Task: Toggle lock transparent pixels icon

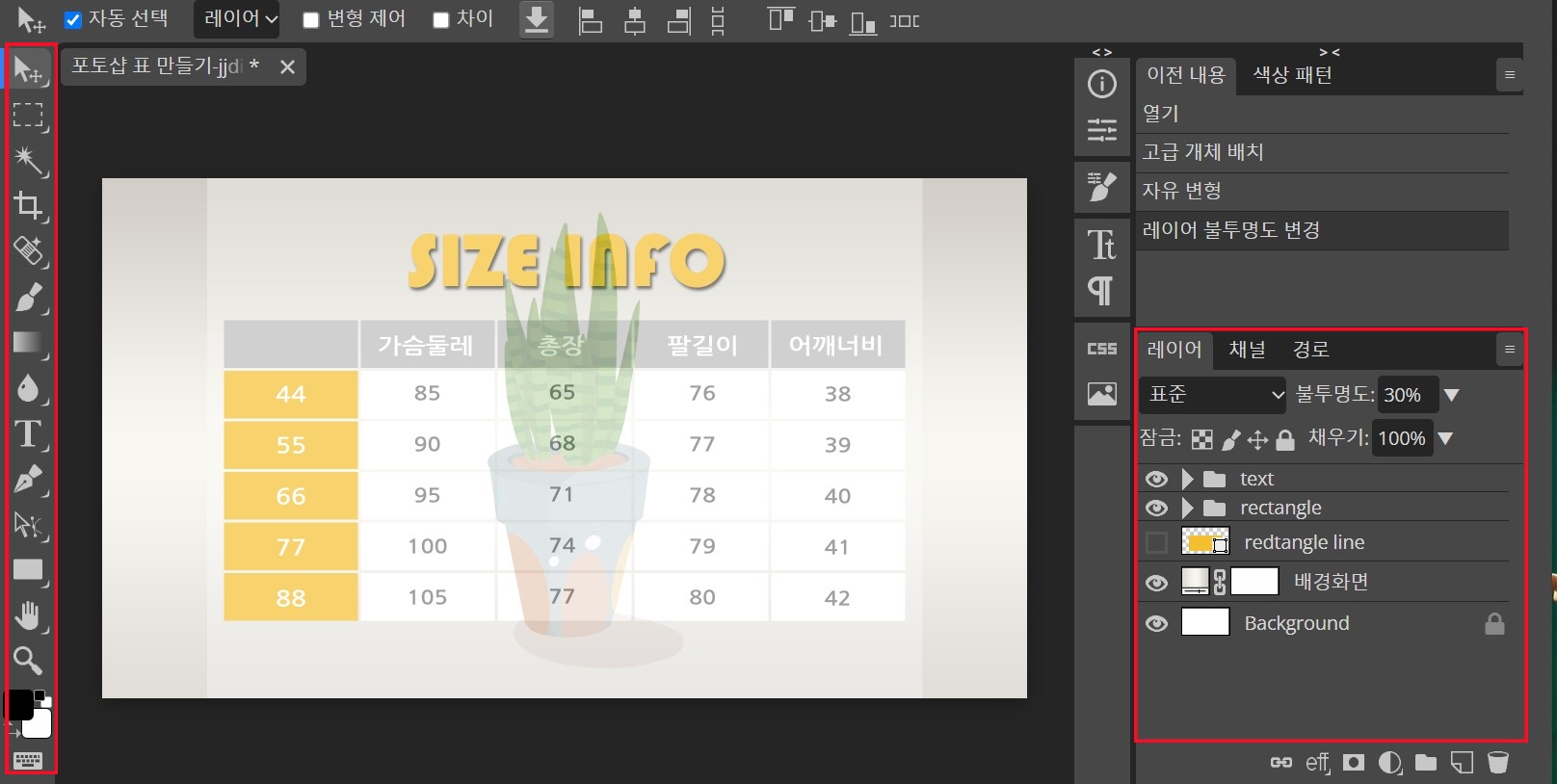Action: coord(1202,440)
